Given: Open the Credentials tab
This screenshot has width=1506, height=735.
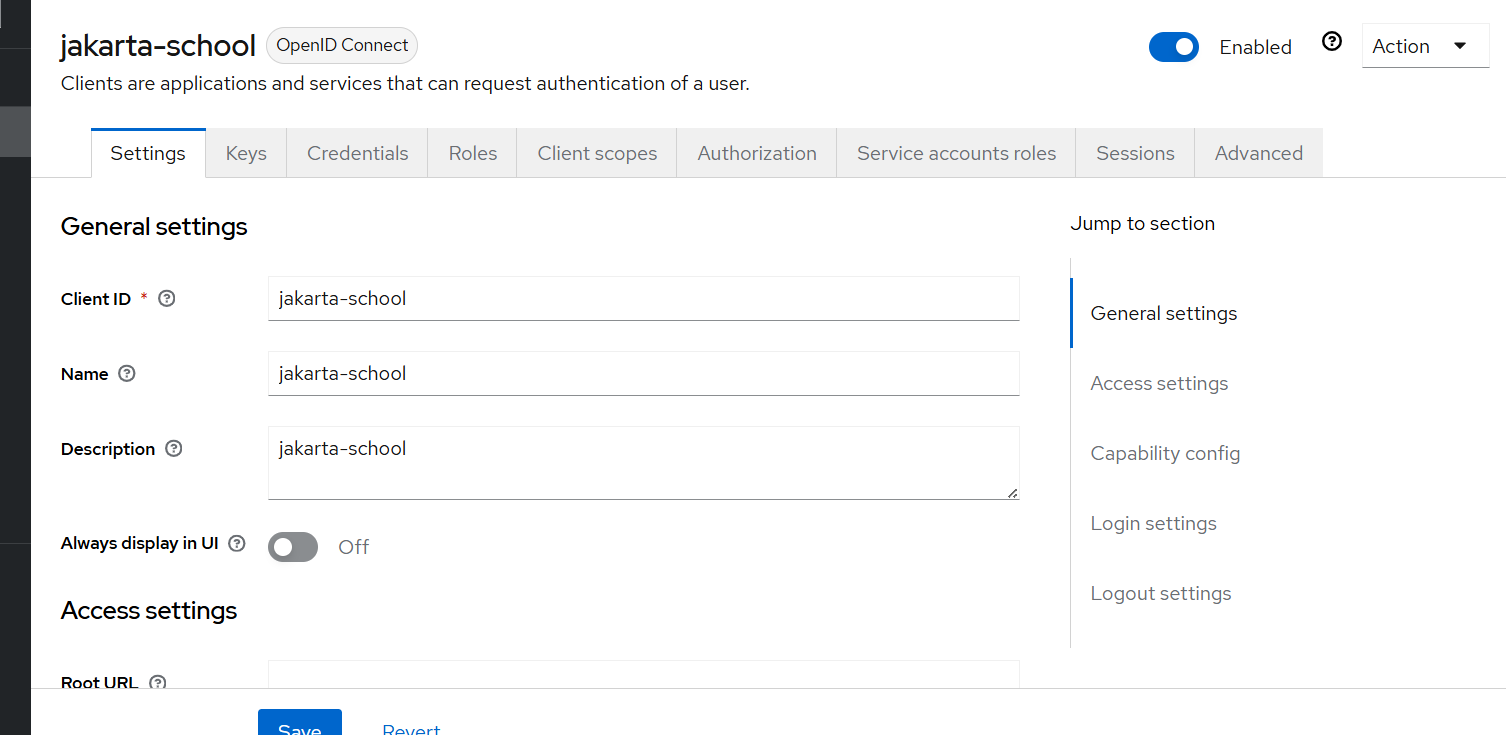Looking at the screenshot, I should [358, 153].
